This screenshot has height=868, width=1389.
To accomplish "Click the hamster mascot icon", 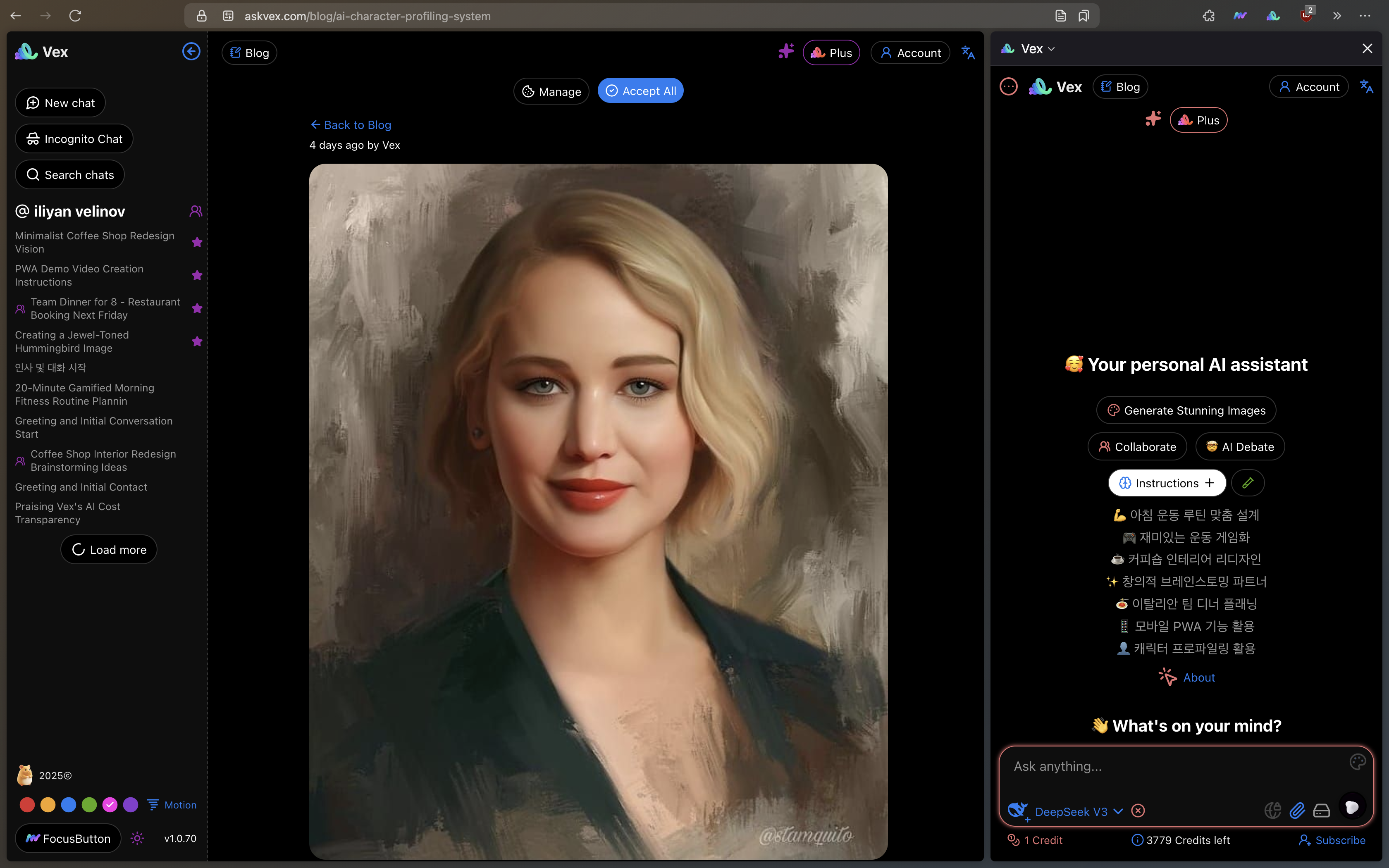I will click(x=25, y=775).
